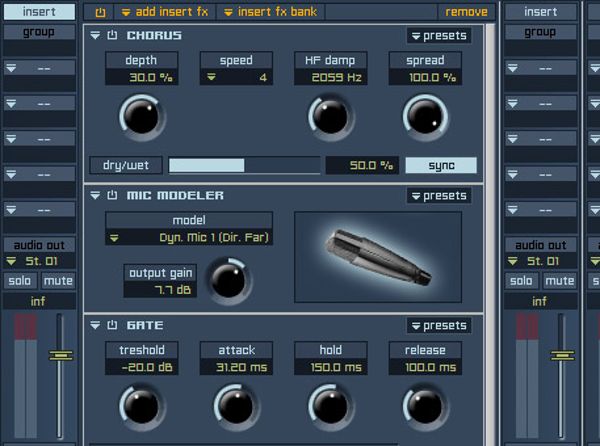The image size is (600, 446).
Task: Click the Chorus speed value field
Action: pyautogui.click(x=236, y=77)
